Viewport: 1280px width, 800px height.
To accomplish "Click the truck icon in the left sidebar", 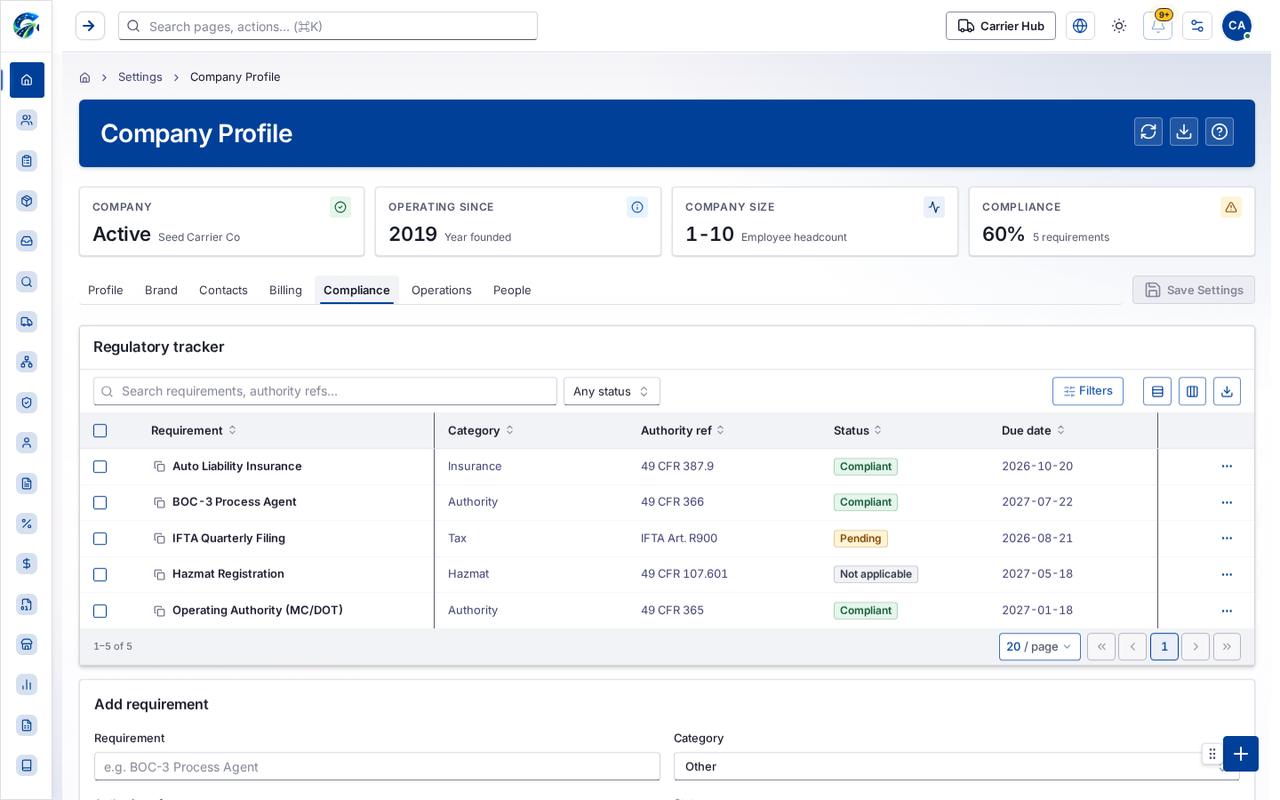I will (x=27, y=322).
